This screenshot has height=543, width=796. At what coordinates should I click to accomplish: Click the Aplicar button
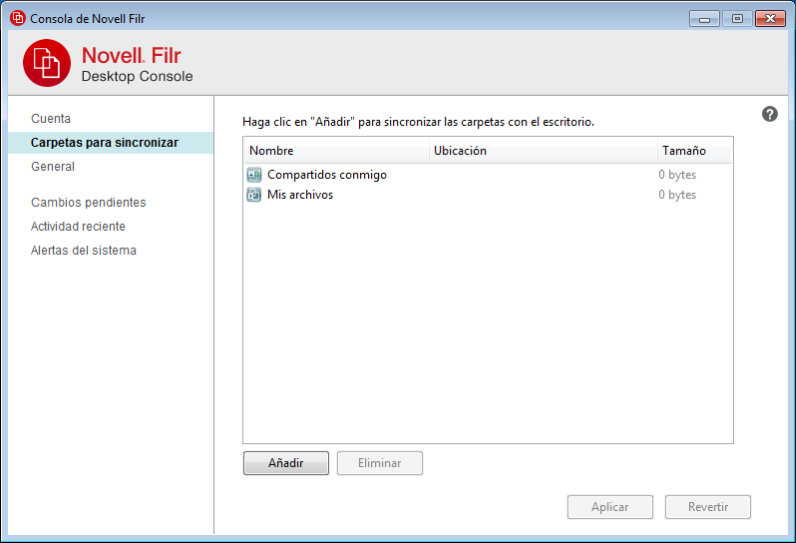(610, 507)
